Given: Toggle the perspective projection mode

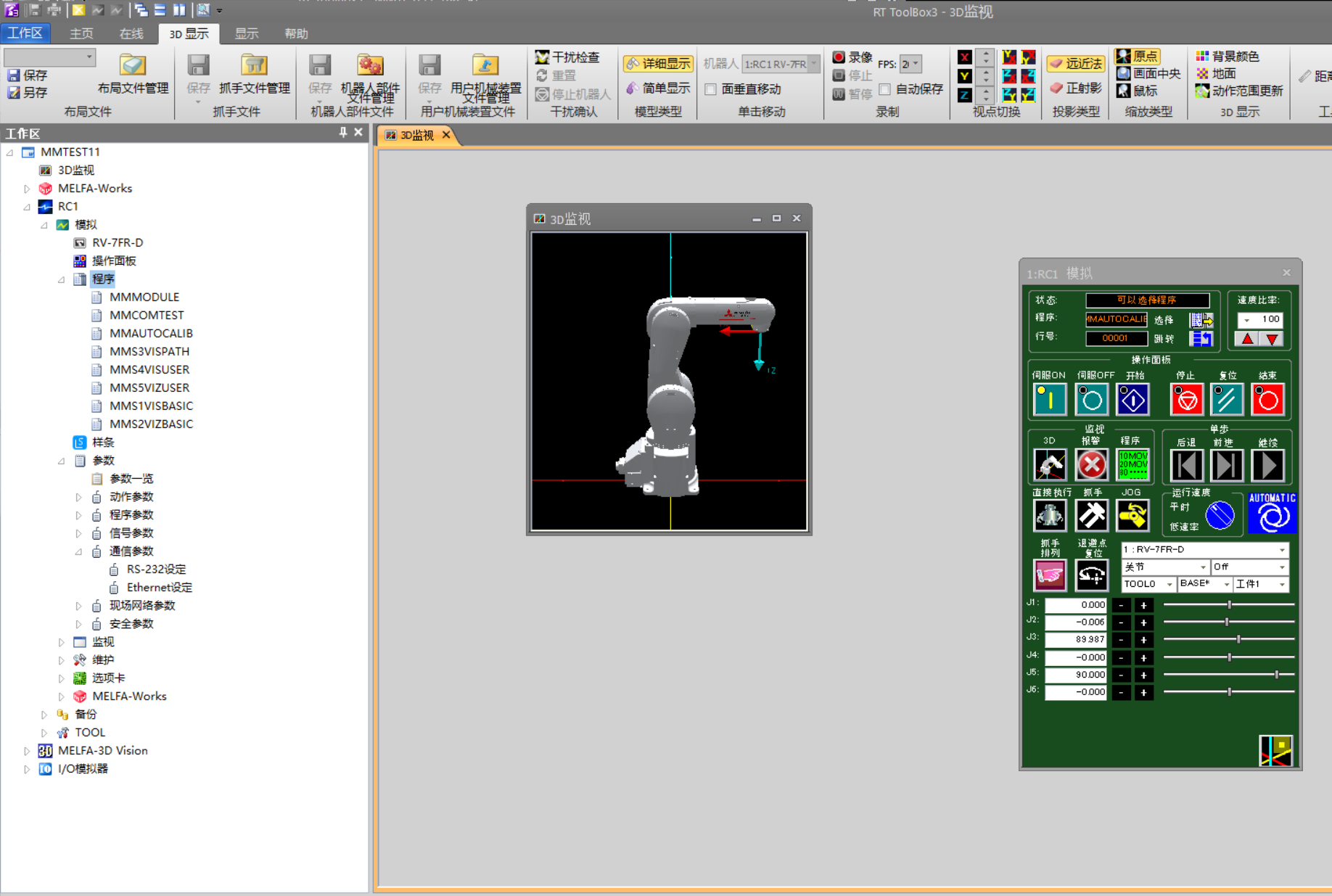Looking at the screenshot, I should coord(1075,64).
